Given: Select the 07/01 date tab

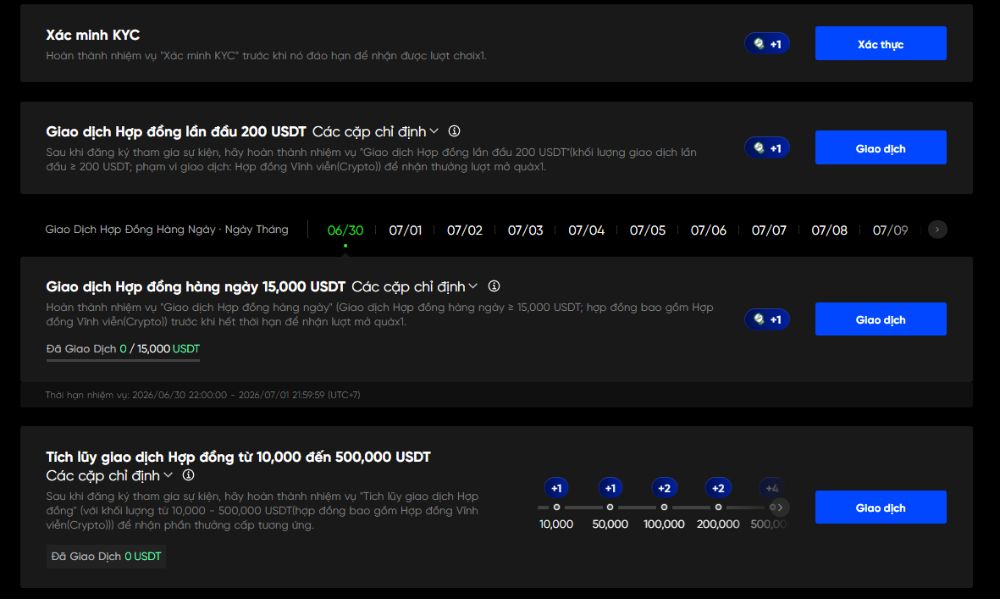Looking at the screenshot, I should pos(406,230).
